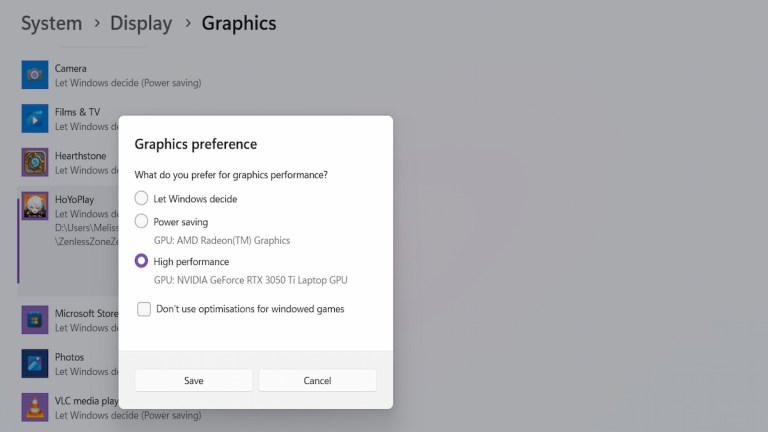768x432 pixels.
Task: Click the Microsoft Store list item label
Action: pyautogui.click(x=88, y=314)
